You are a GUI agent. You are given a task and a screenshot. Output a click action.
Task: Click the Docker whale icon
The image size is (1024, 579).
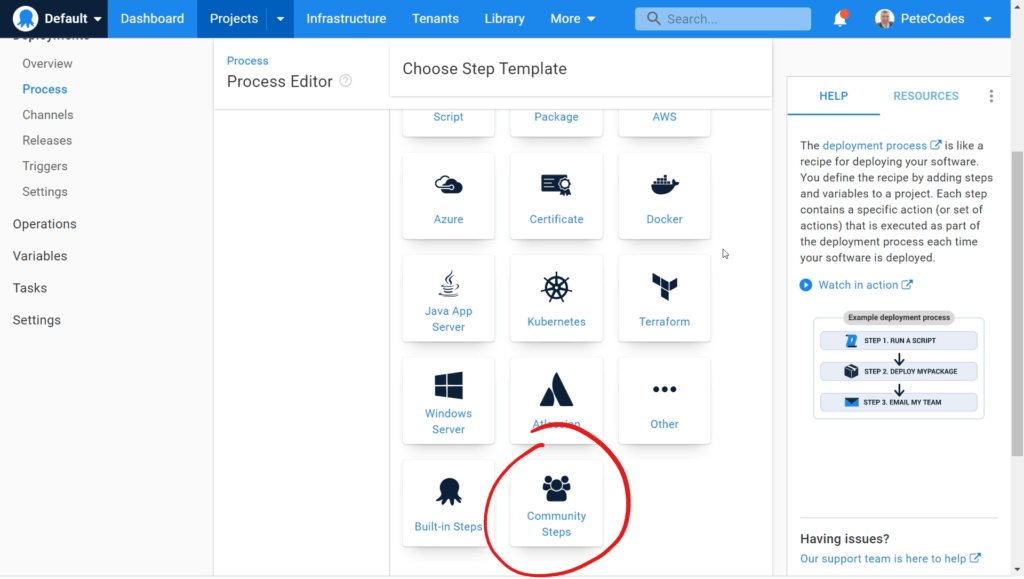(665, 185)
